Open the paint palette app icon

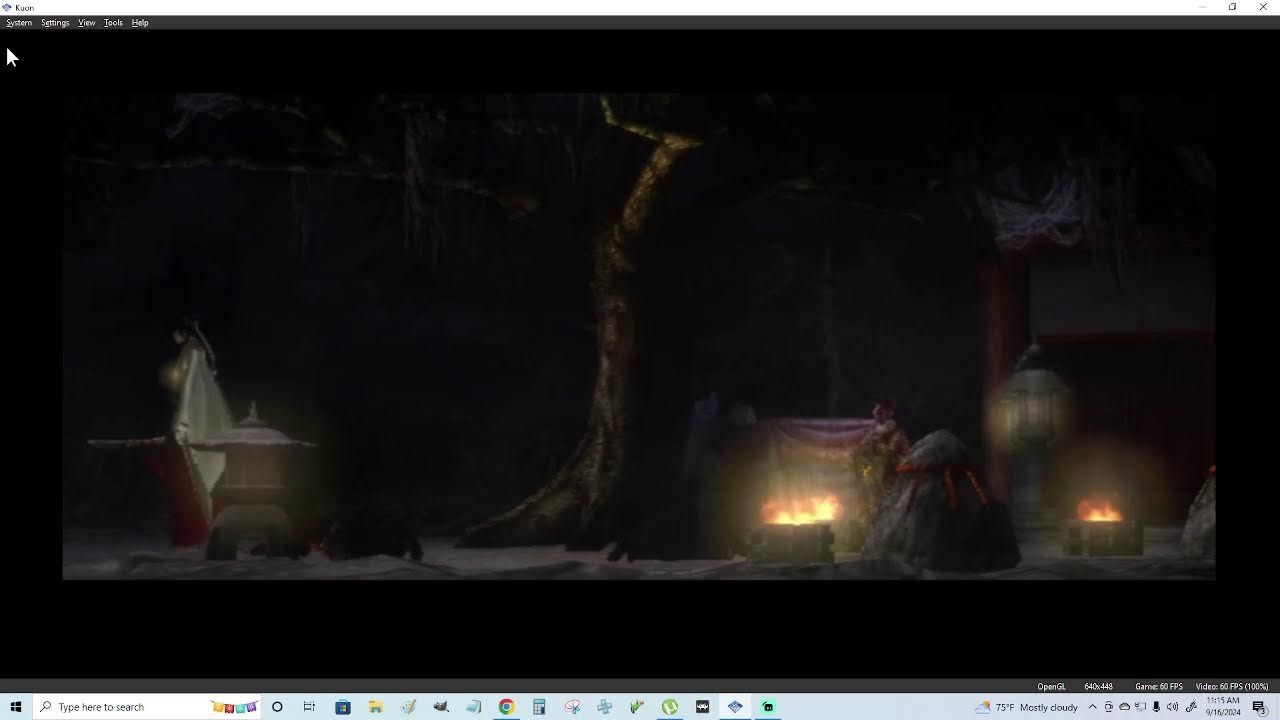(408, 707)
